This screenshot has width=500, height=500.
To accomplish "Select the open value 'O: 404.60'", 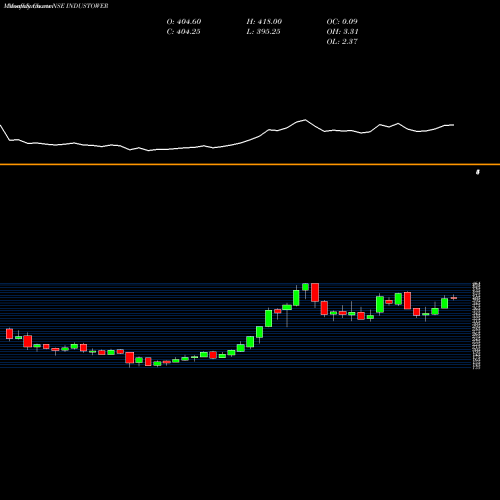I will [x=184, y=22].
